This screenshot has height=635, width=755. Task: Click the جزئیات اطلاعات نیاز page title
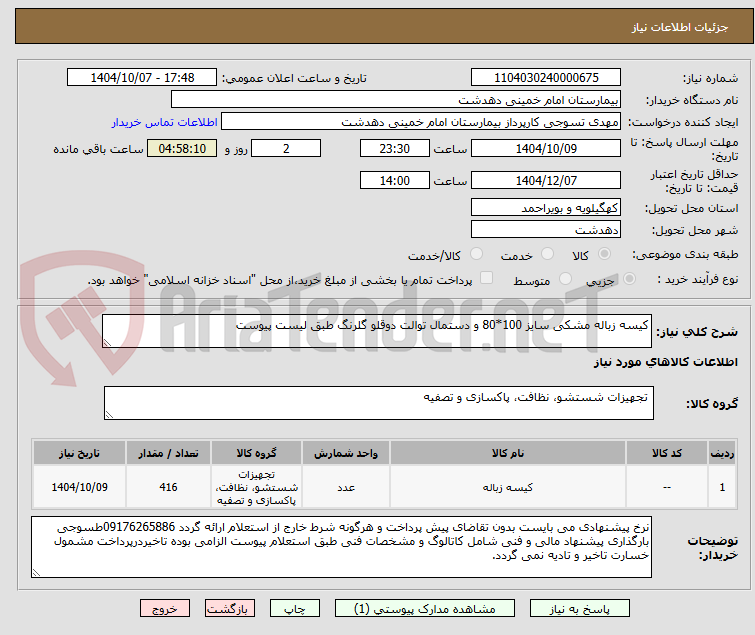click(680, 27)
